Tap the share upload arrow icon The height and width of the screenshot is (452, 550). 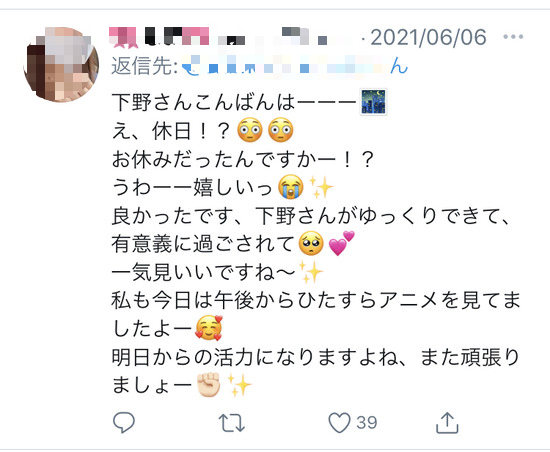[447, 423]
